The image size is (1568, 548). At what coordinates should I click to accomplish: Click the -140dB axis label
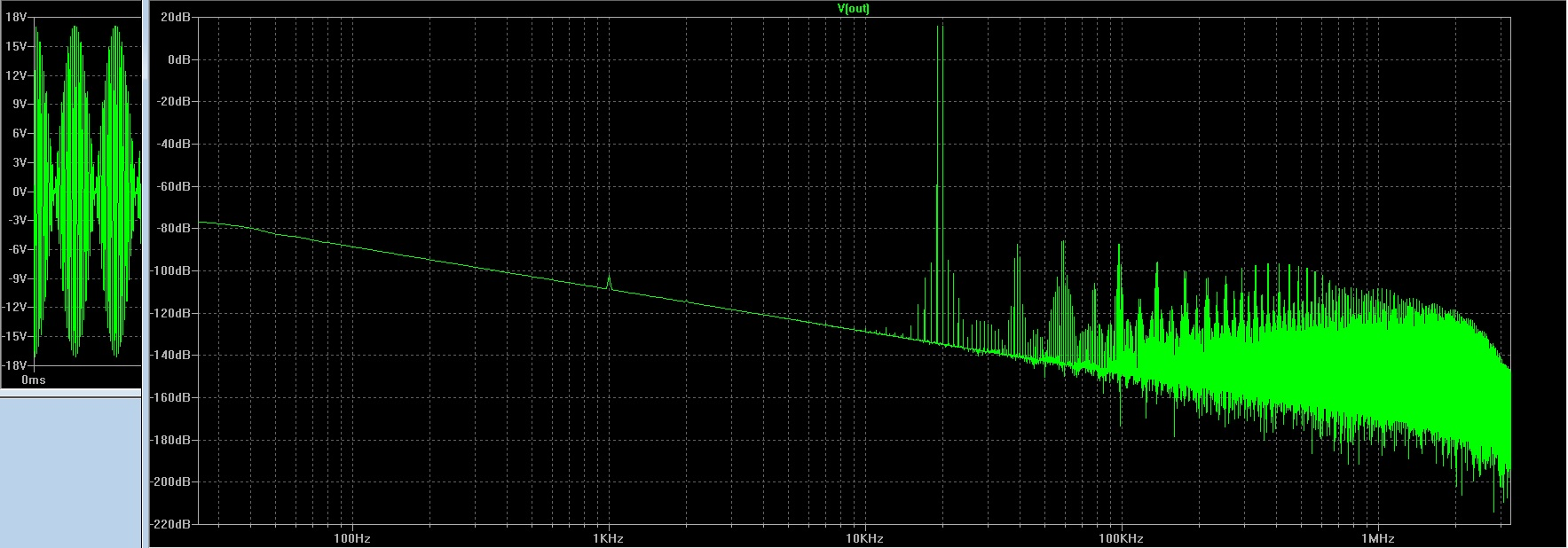point(171,355)
